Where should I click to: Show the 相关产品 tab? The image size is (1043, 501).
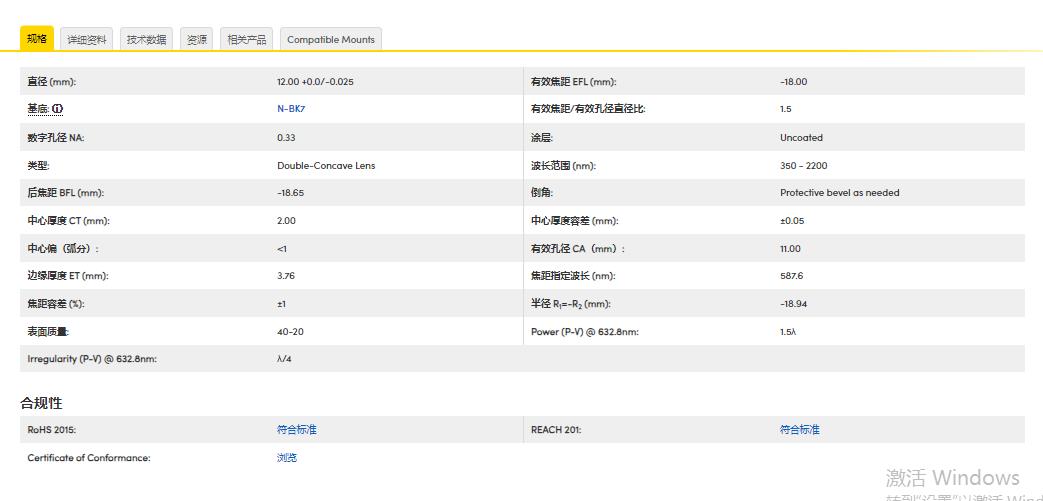[x=246, y=40]
